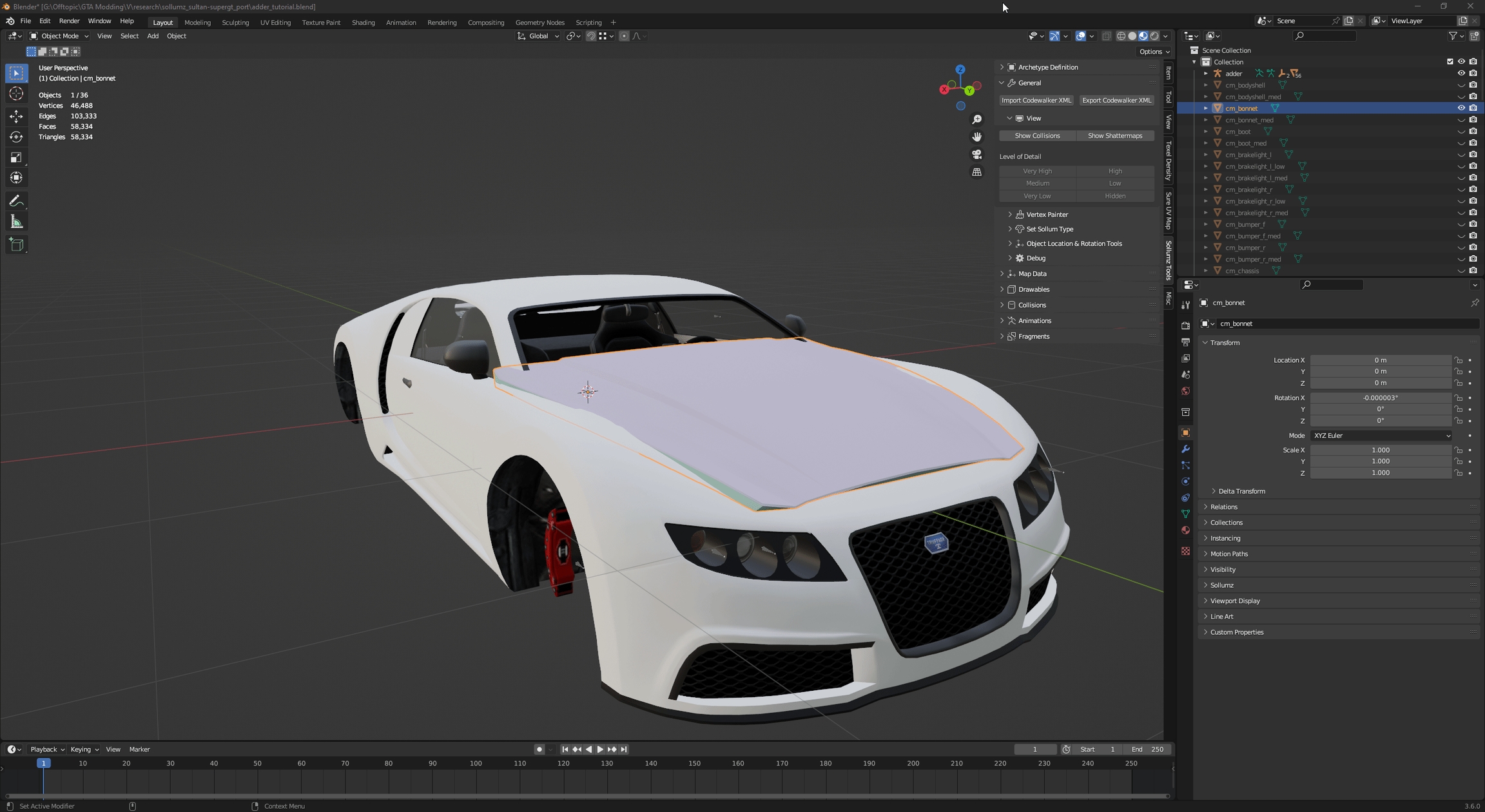
Task: Toggle visibility of cm_bodyshell object
Action: 1461,85
